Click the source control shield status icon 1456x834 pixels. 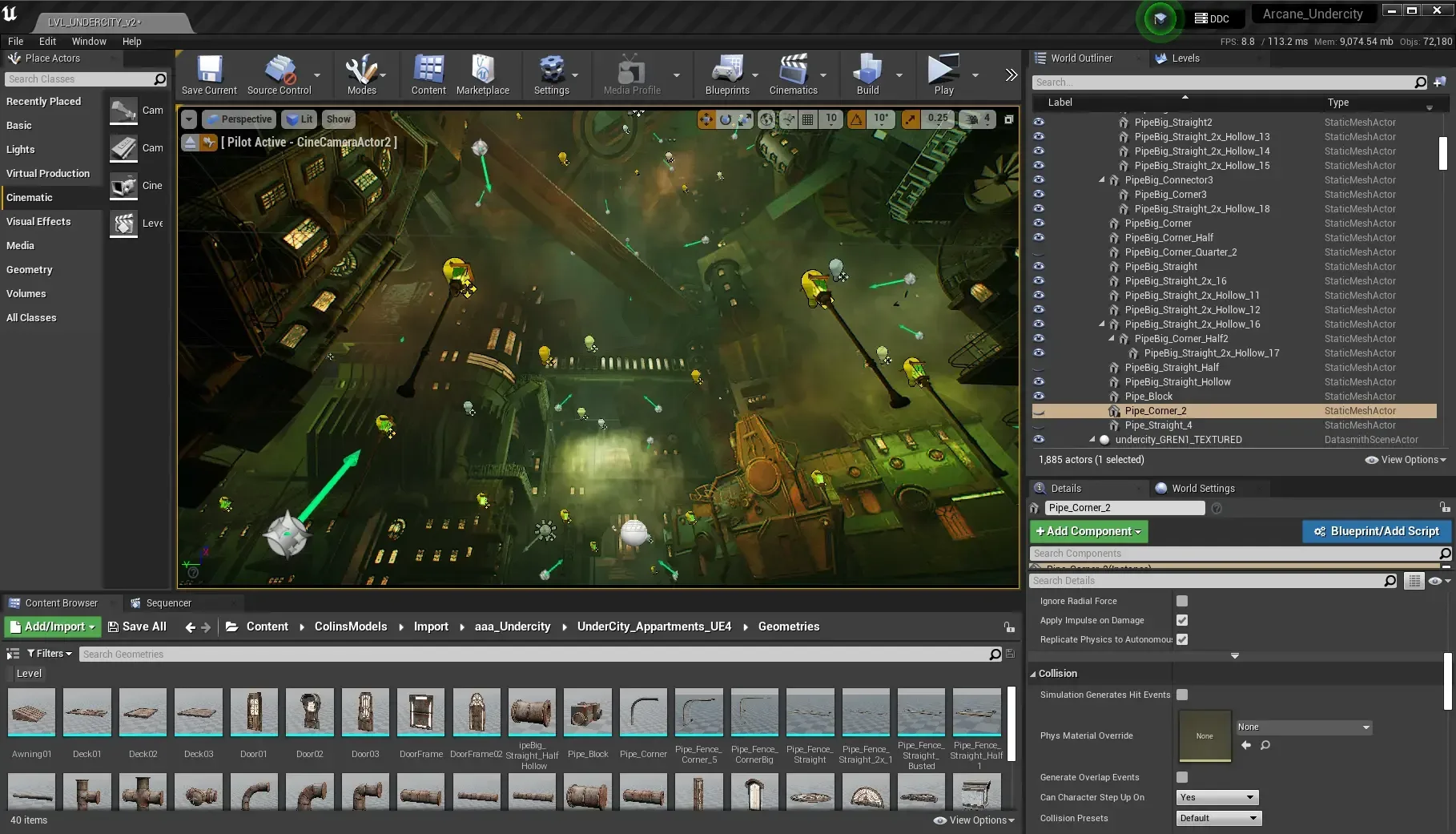click(x=1160, y=18)
